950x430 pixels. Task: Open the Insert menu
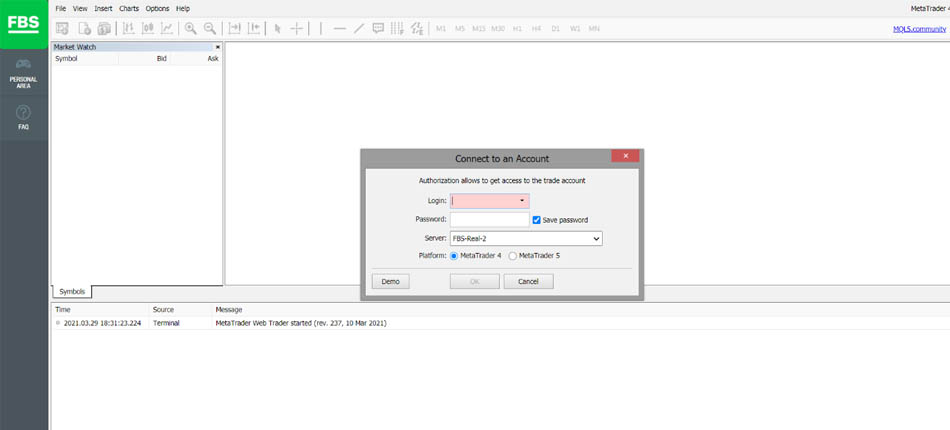point(103,8)
